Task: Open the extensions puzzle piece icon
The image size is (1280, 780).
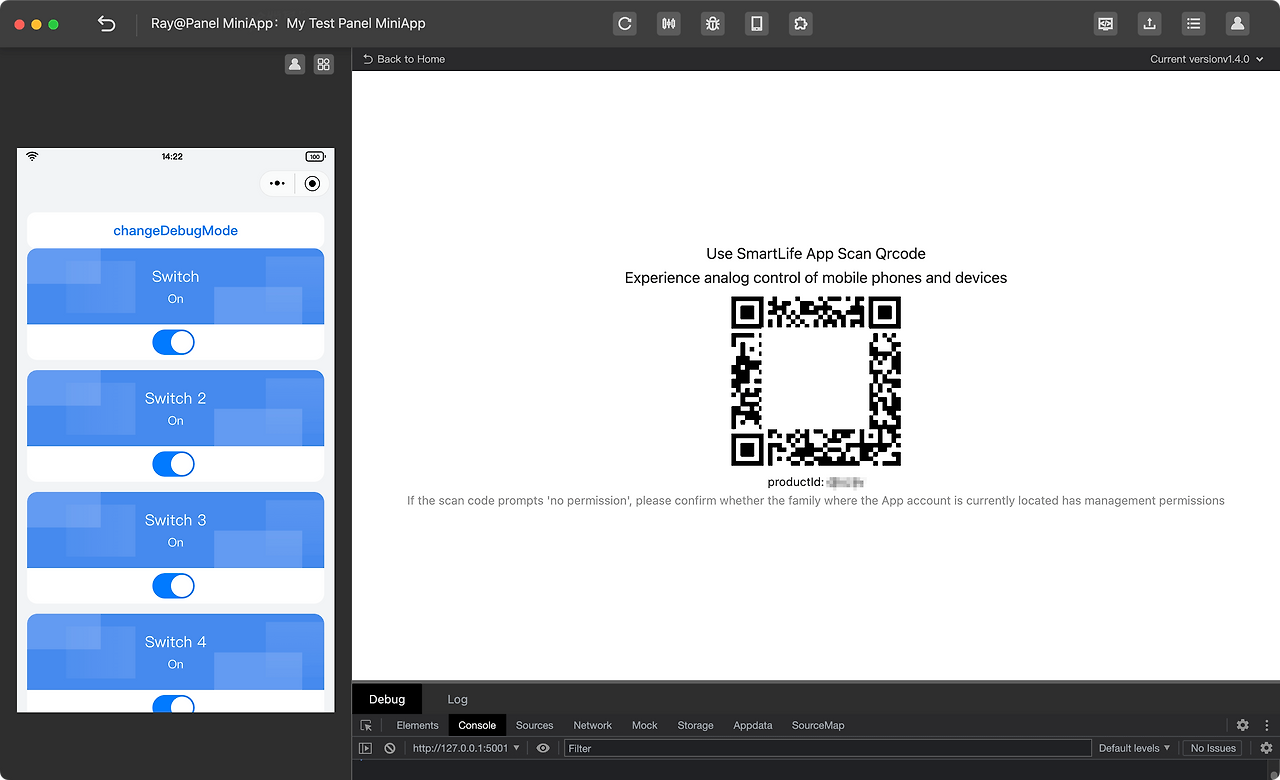Action: point(800,23)
